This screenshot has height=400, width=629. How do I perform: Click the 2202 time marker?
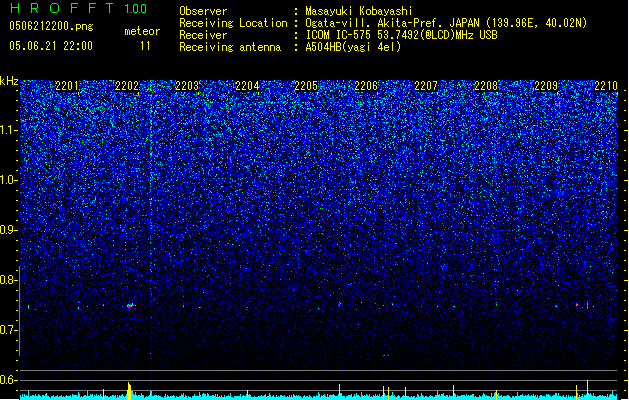tap(127, 86)
